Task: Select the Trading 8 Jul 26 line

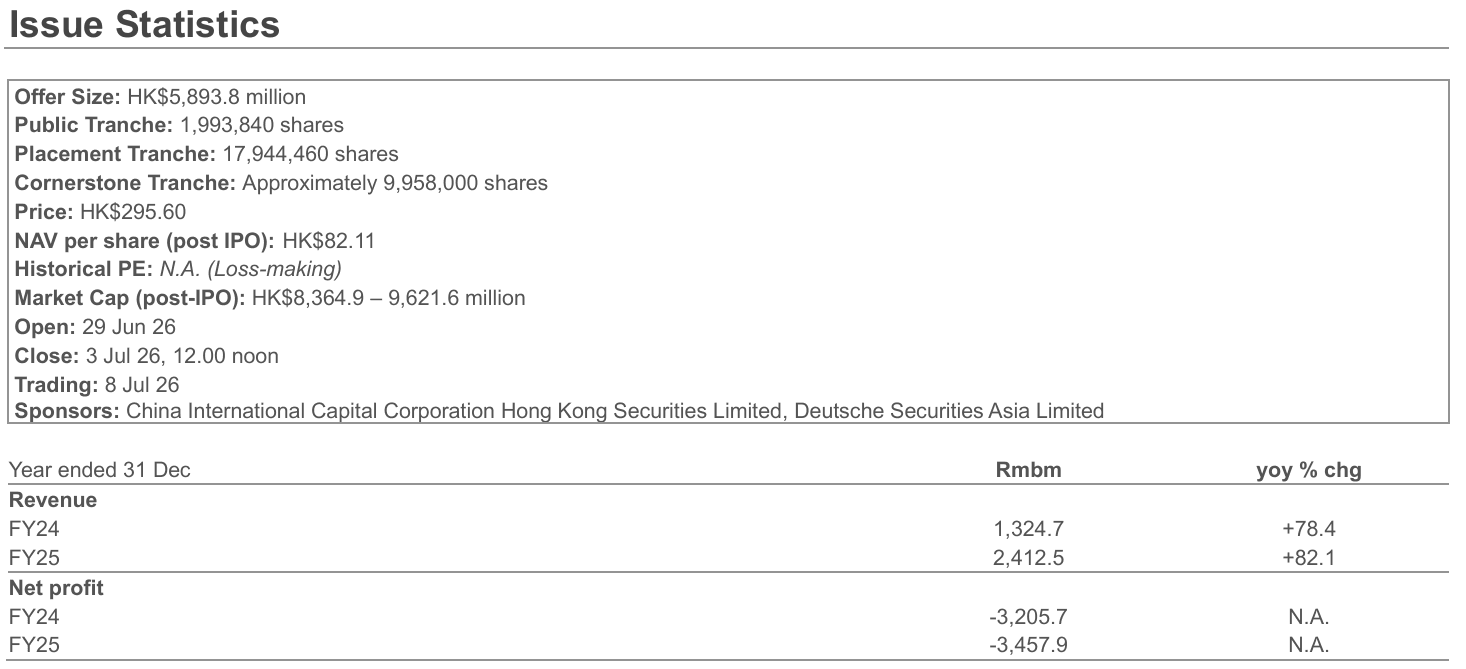Action: click(x=97, y=383)
